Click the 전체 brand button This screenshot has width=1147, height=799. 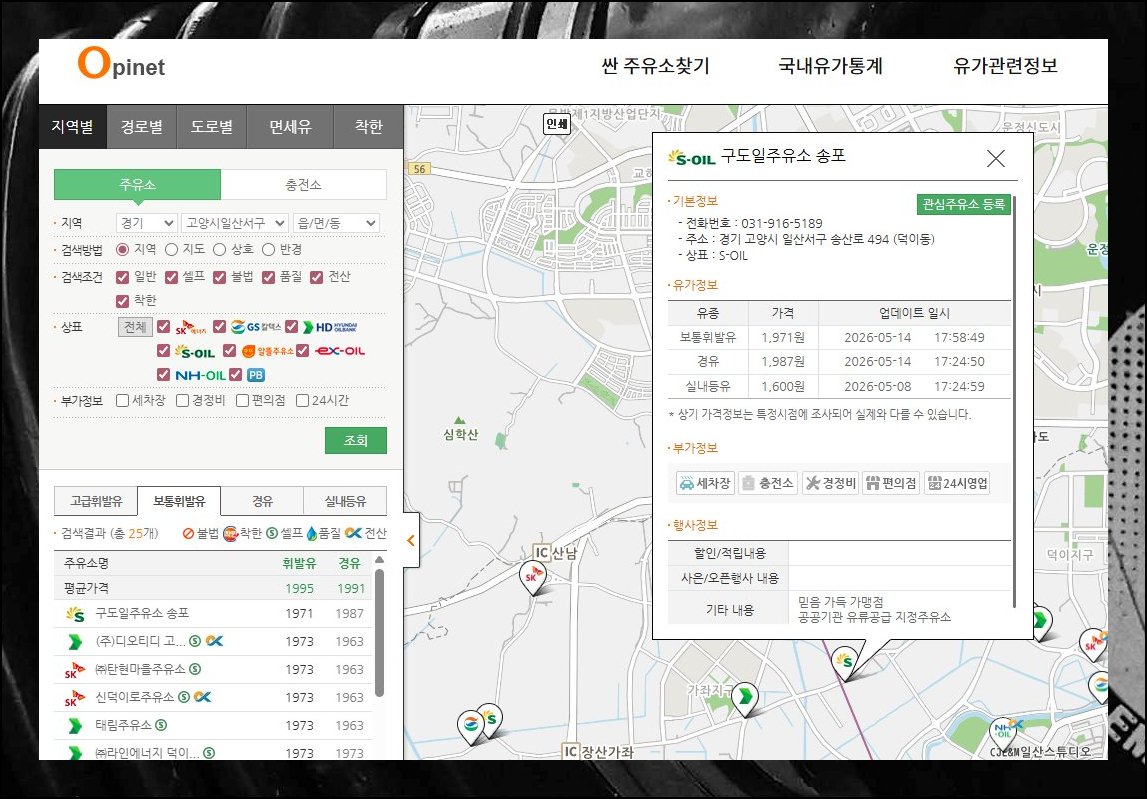click(x=135, y=326)
